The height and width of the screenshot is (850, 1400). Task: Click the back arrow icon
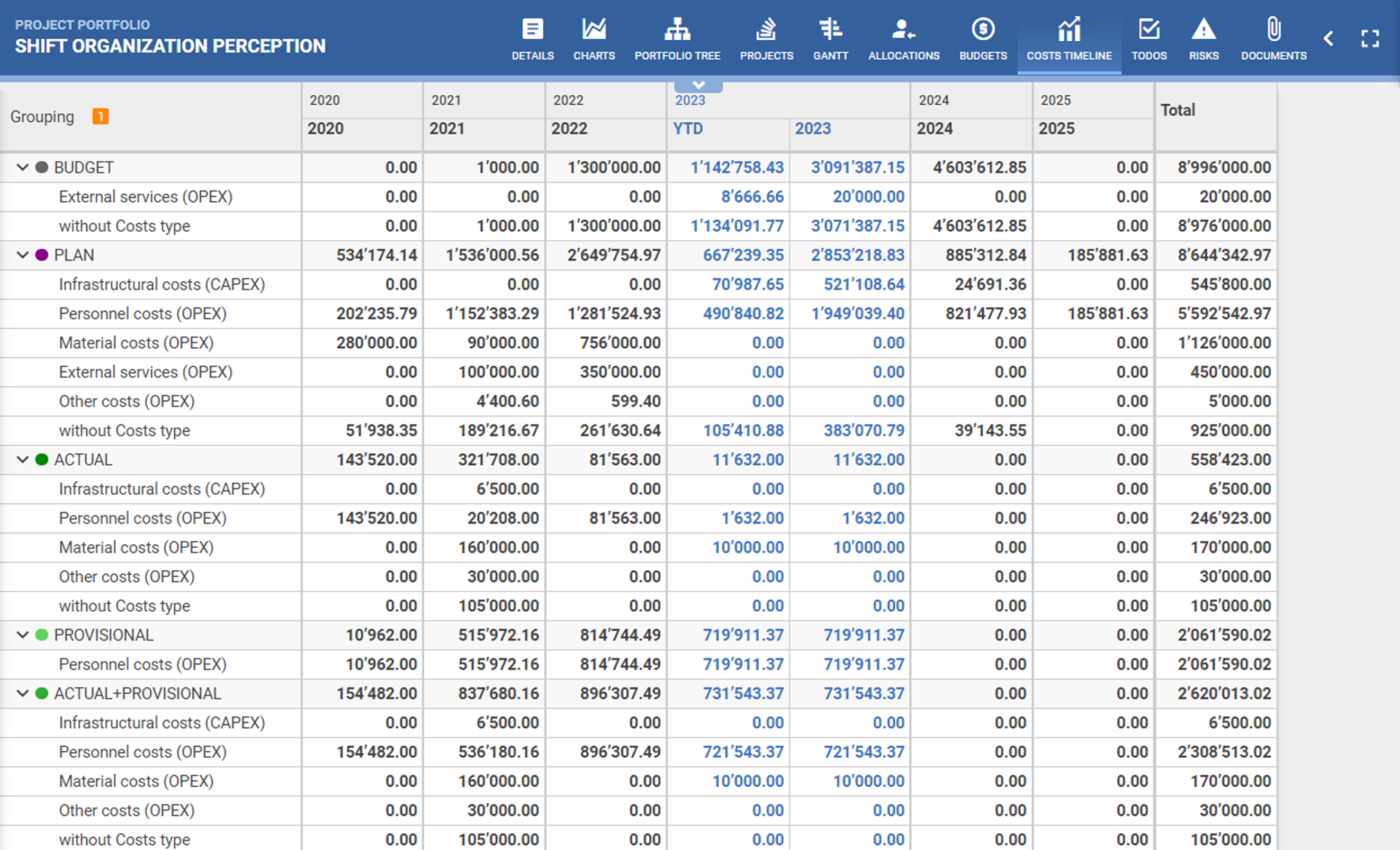pyautogui.click(x=1328, y=38)
